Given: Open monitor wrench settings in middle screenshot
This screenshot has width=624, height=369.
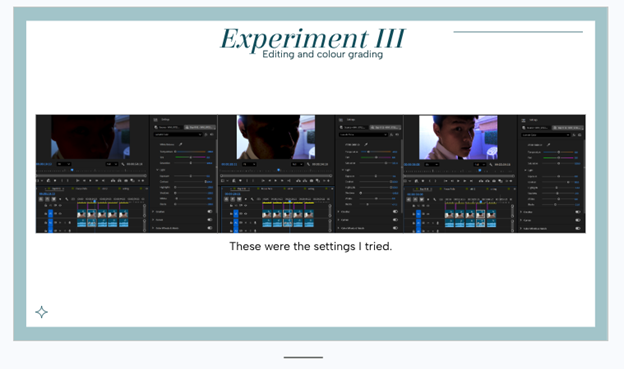Looking at the screenshot, I should (x=308, y=164).
